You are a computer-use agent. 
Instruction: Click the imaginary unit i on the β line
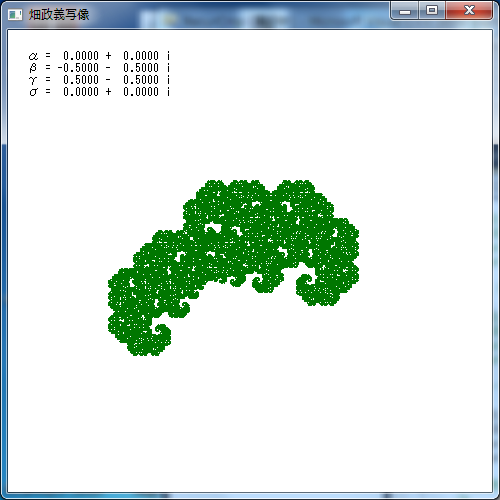click(x=168, y=68)
